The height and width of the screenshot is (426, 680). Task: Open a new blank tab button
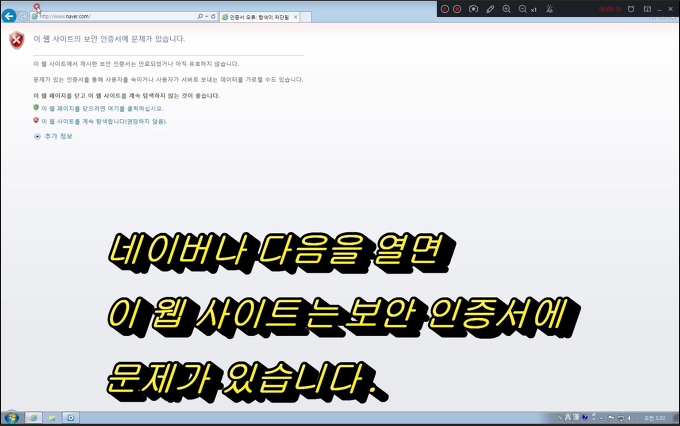305,17
